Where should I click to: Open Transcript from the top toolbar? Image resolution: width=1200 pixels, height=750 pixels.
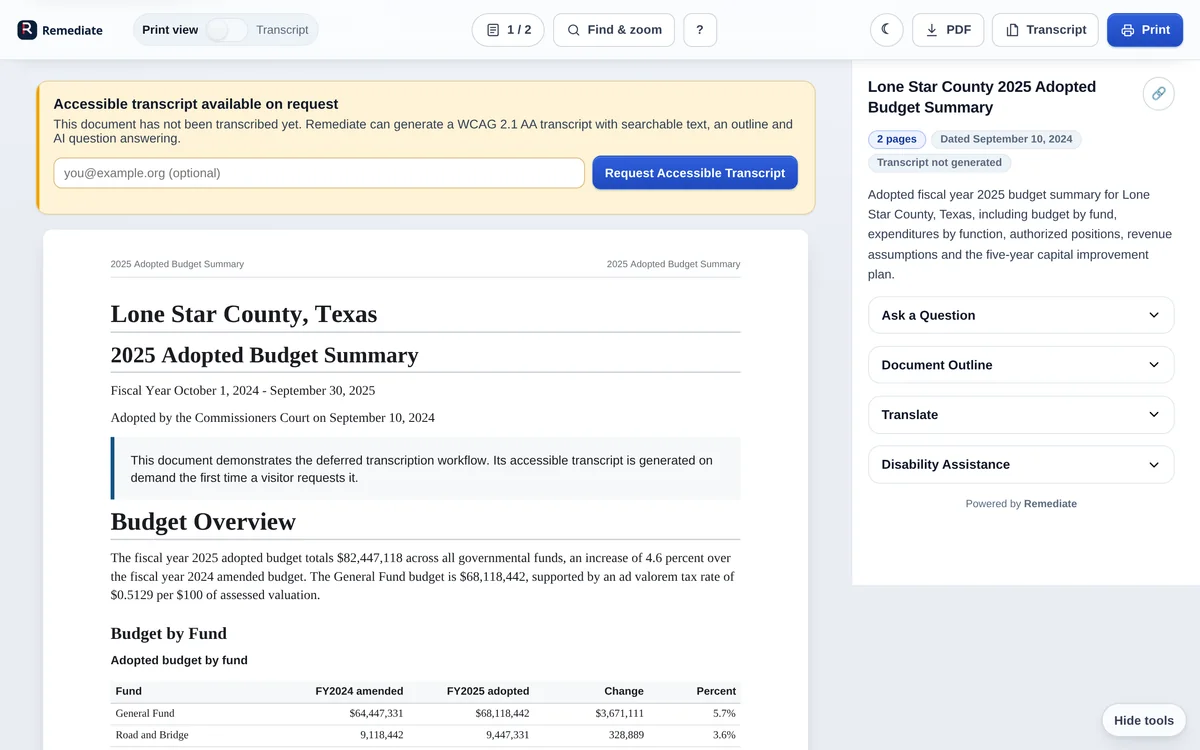click(1045, 30)
